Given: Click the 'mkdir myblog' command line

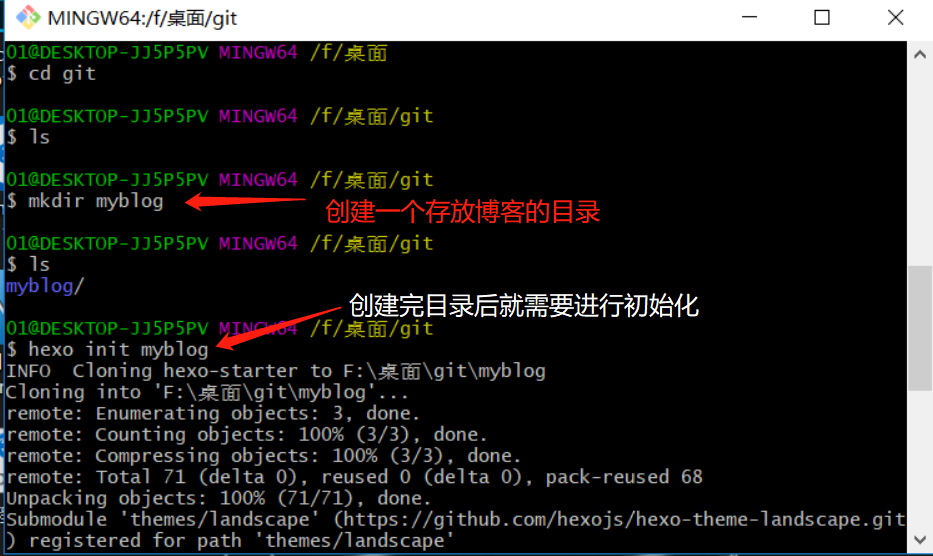Looking at the screenshot, I should pyautogui.click(x=84, y=201).
